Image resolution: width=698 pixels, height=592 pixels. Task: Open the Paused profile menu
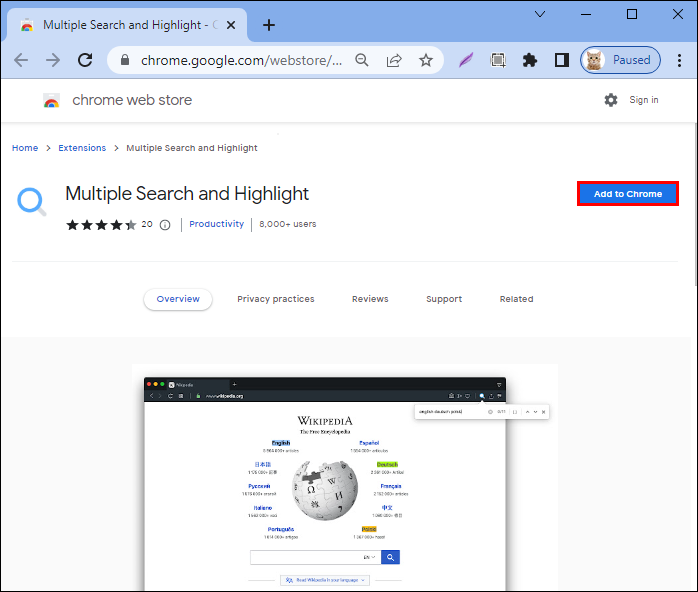[620, 60]
